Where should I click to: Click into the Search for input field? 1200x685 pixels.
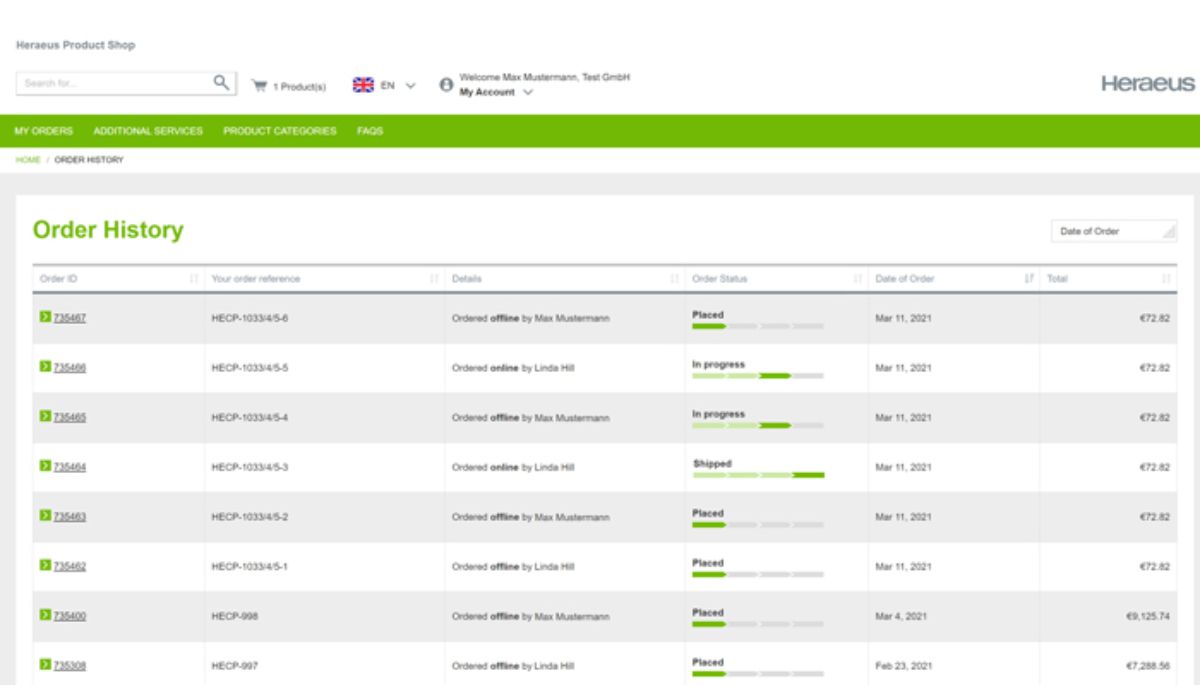pyautogui.click(x=112, y=83)
